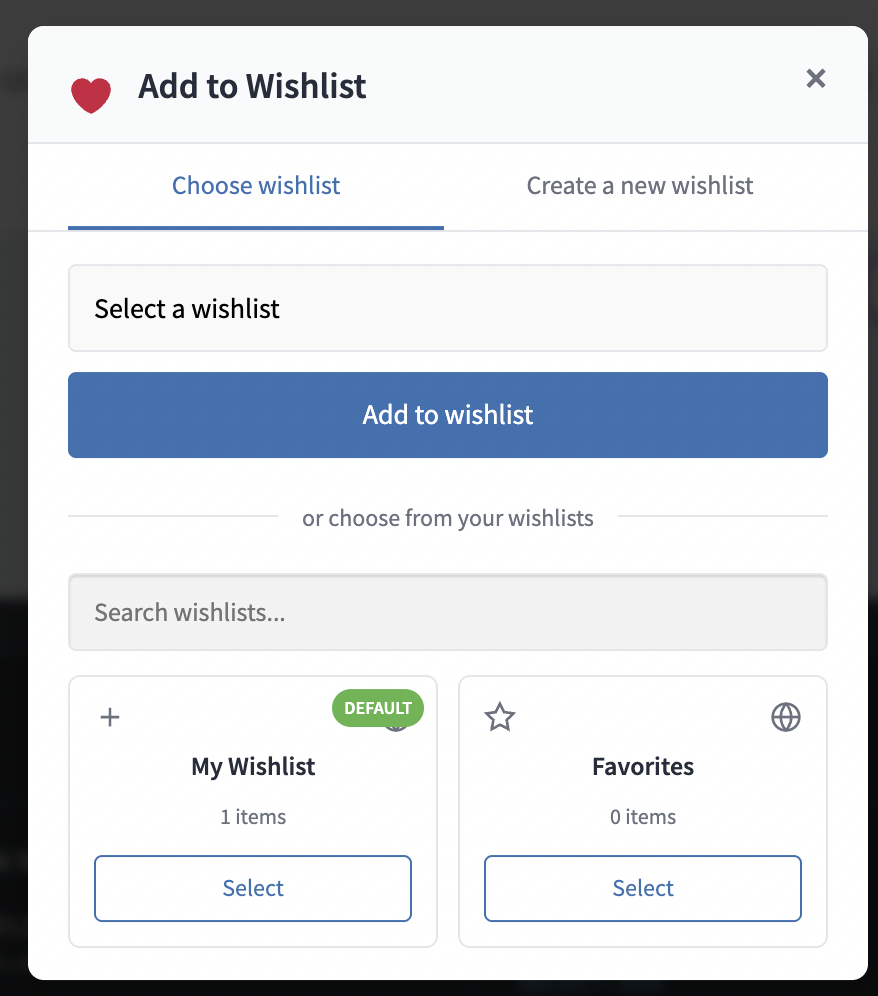The height and width of the screenshot is (996, 878).
Task: Click the plus icon on My Wishlist card
Action: 109,717
